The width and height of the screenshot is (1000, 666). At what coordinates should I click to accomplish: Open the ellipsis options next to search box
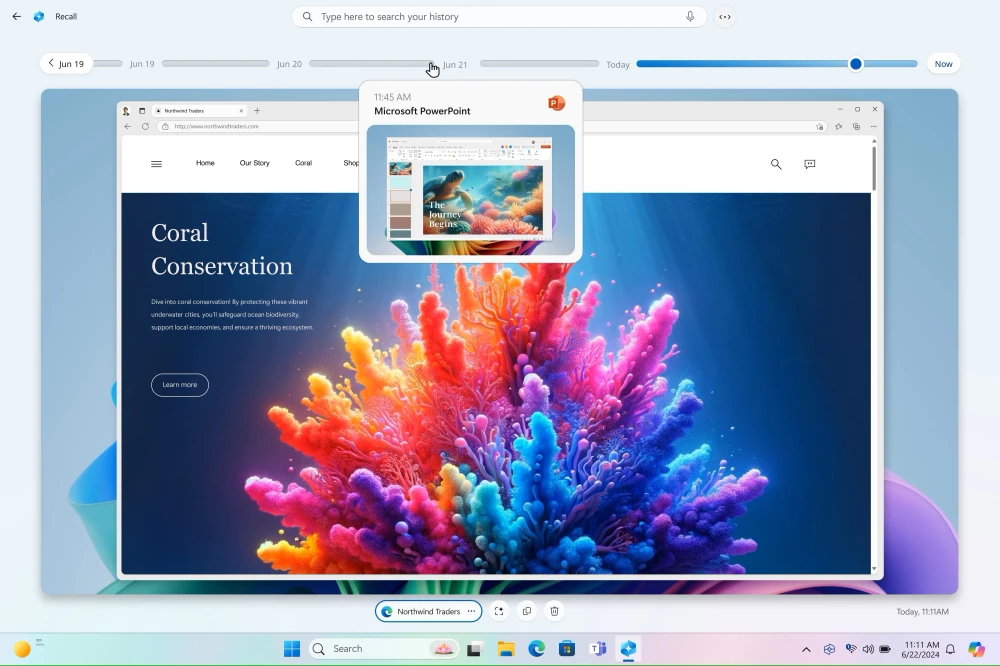coord(725,17)
